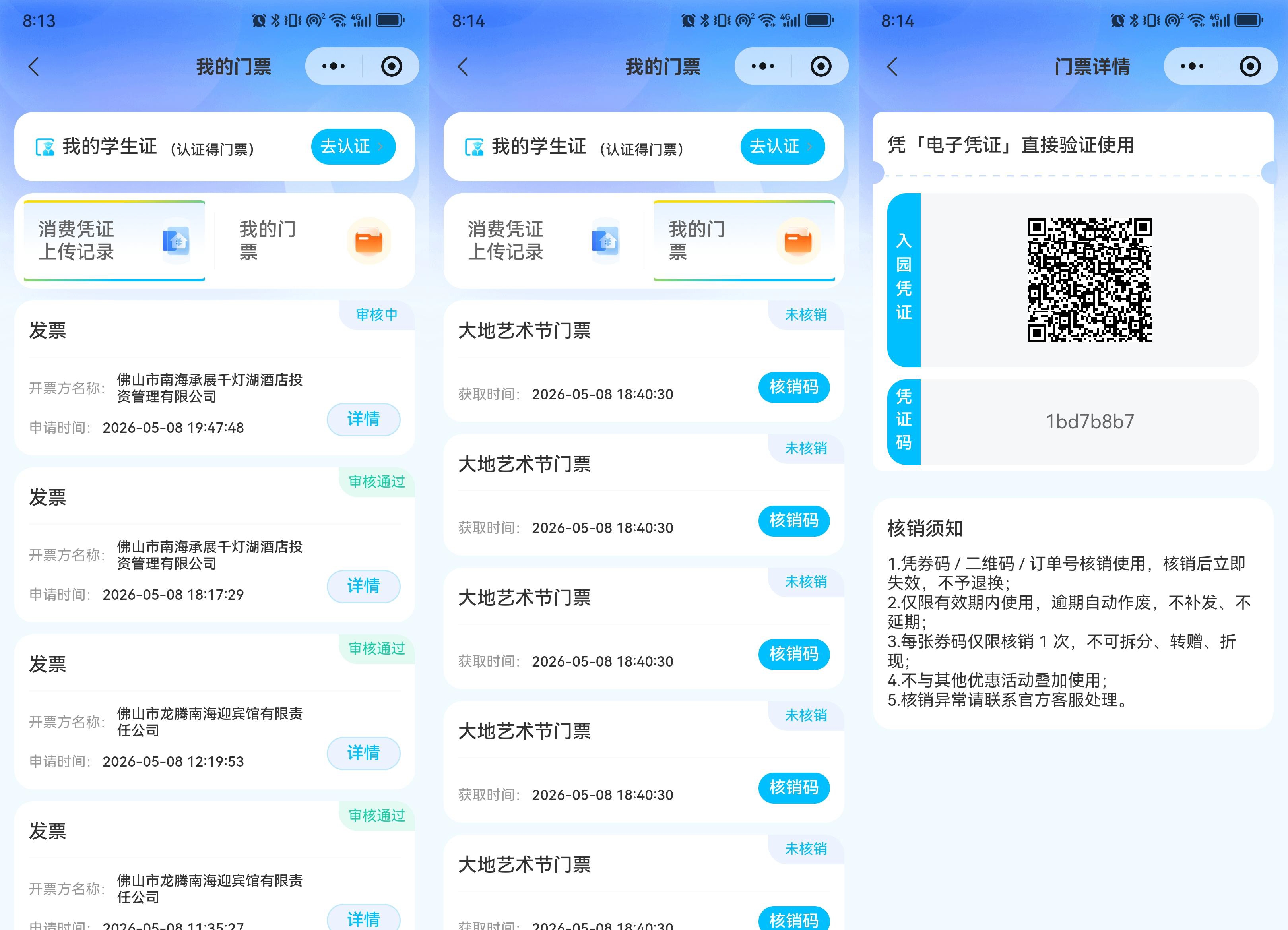
Task: Tap 未核销 tag on the second ticket card
Action: click(806, 448)
